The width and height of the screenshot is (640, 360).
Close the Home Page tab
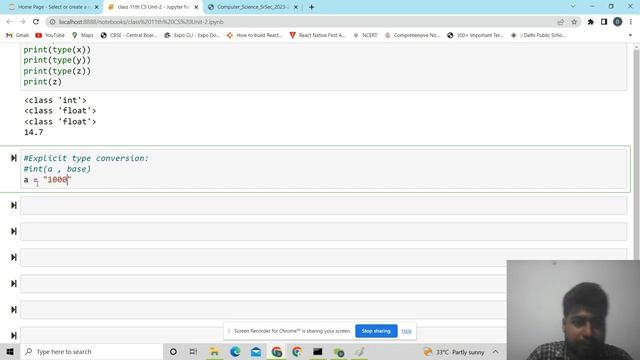point(97,7)
